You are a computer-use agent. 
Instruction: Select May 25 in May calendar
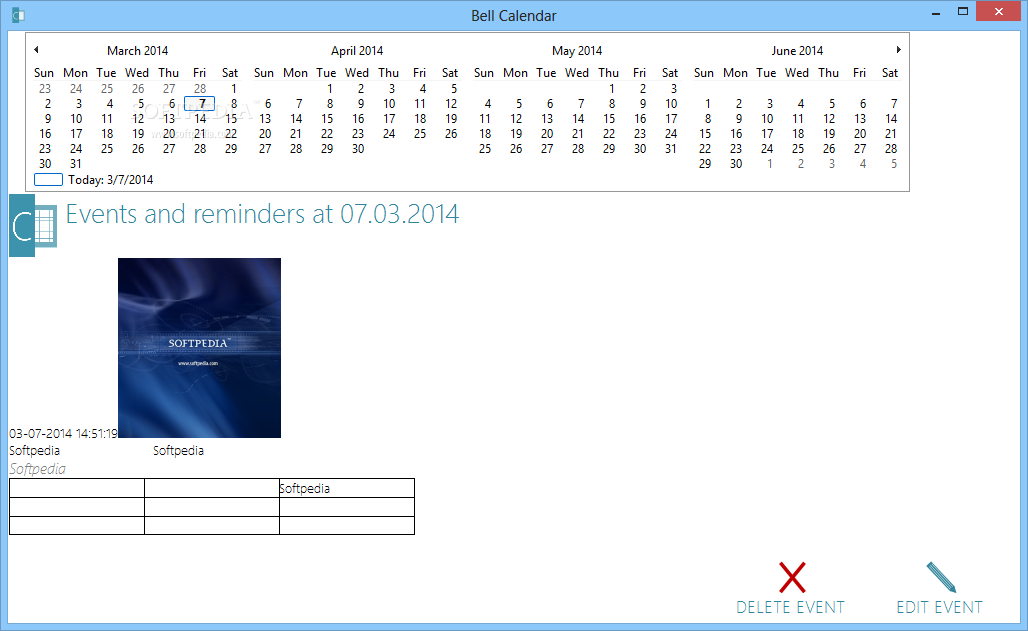[x=484, y=149]
